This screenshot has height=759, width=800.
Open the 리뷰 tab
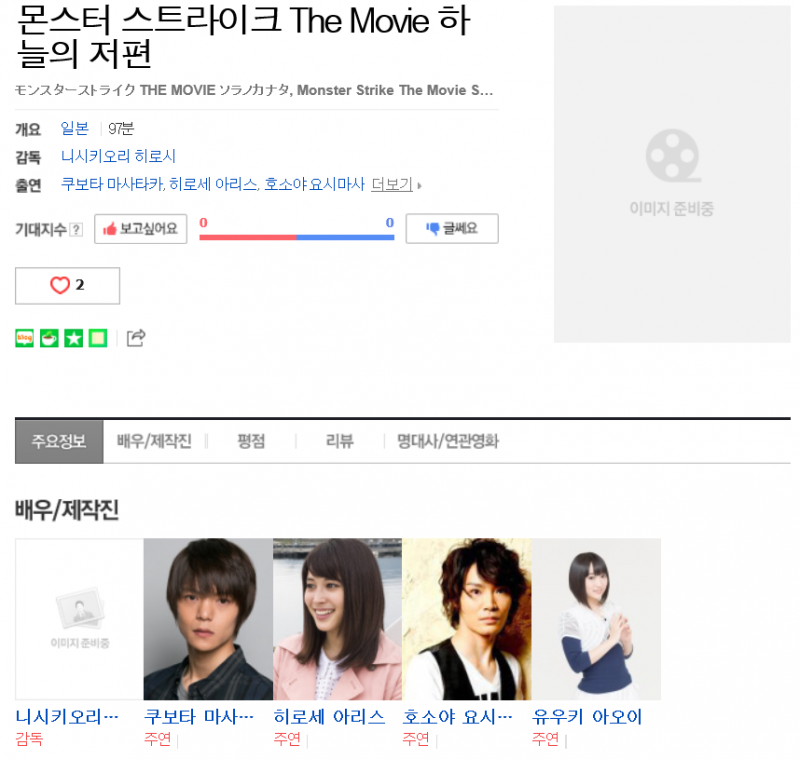click(x=340, y=441)
